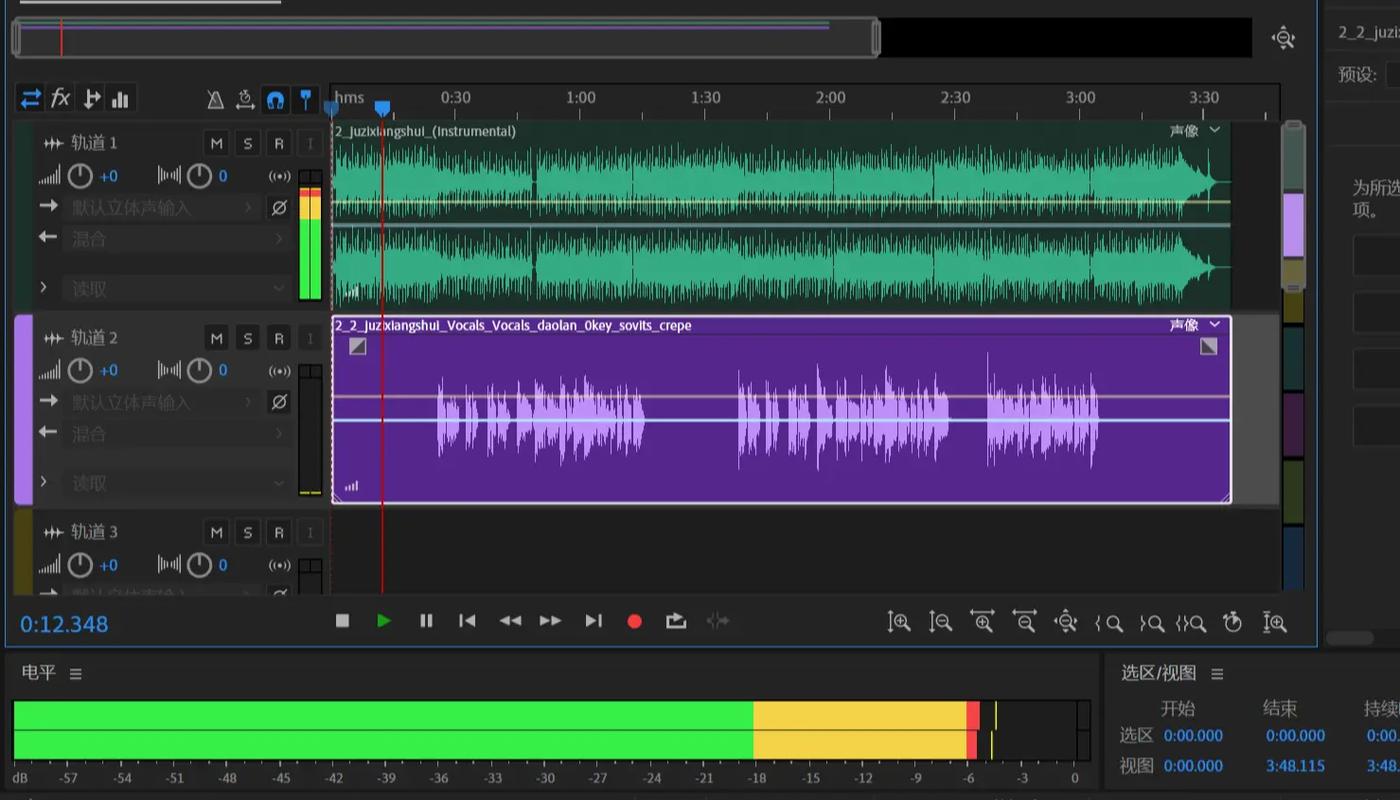Start playback with green Play button

point(384,620)
